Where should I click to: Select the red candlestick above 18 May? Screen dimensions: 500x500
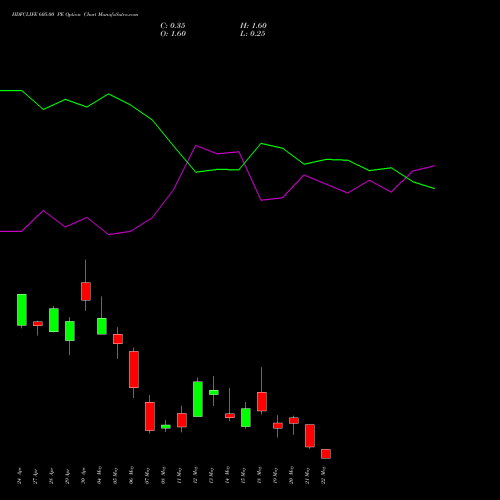pyautogui.click(x=262, y=402)
